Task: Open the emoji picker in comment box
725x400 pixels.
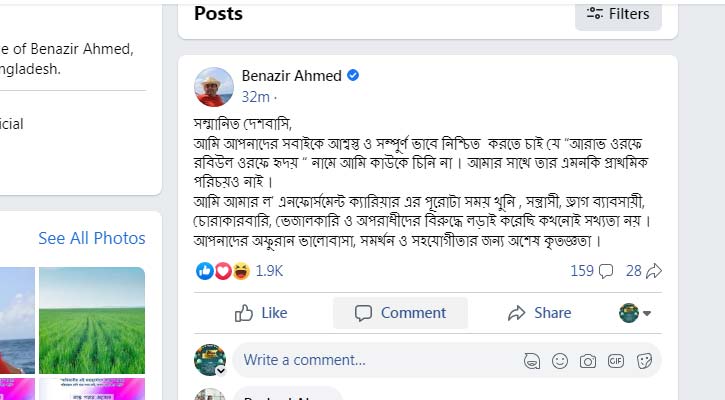Action: [560, 360]
